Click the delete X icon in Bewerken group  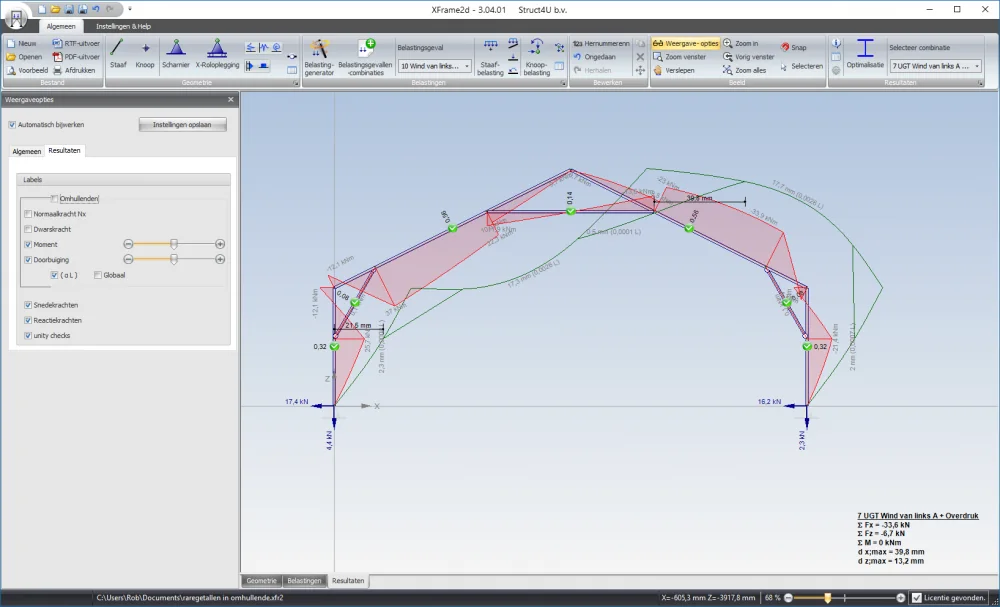pyautogui.click(x=640, y=57)
